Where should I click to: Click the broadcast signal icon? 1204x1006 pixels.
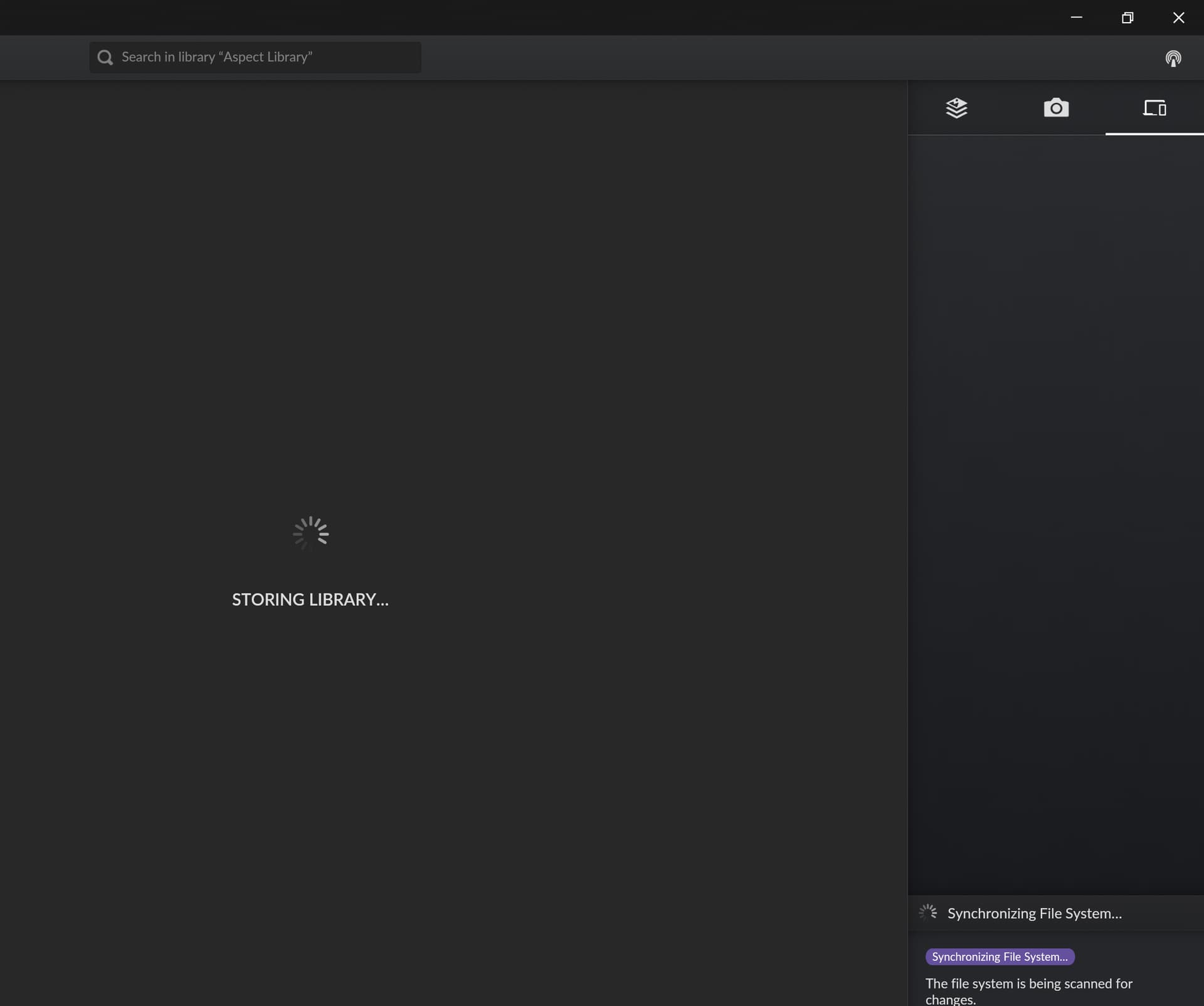[1173, 58]
